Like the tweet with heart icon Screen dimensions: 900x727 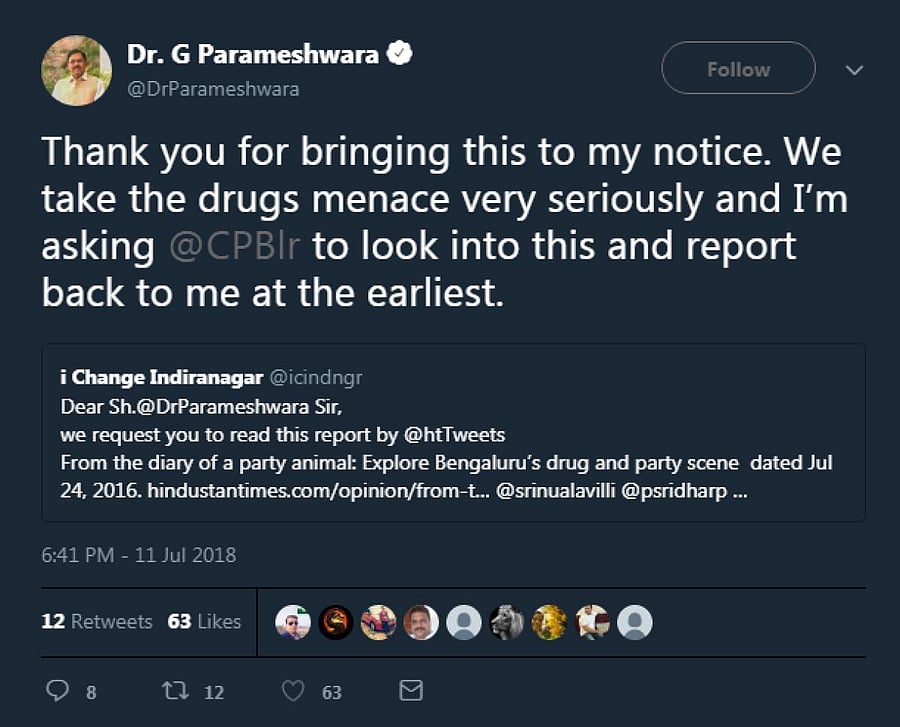click(293, 691)
